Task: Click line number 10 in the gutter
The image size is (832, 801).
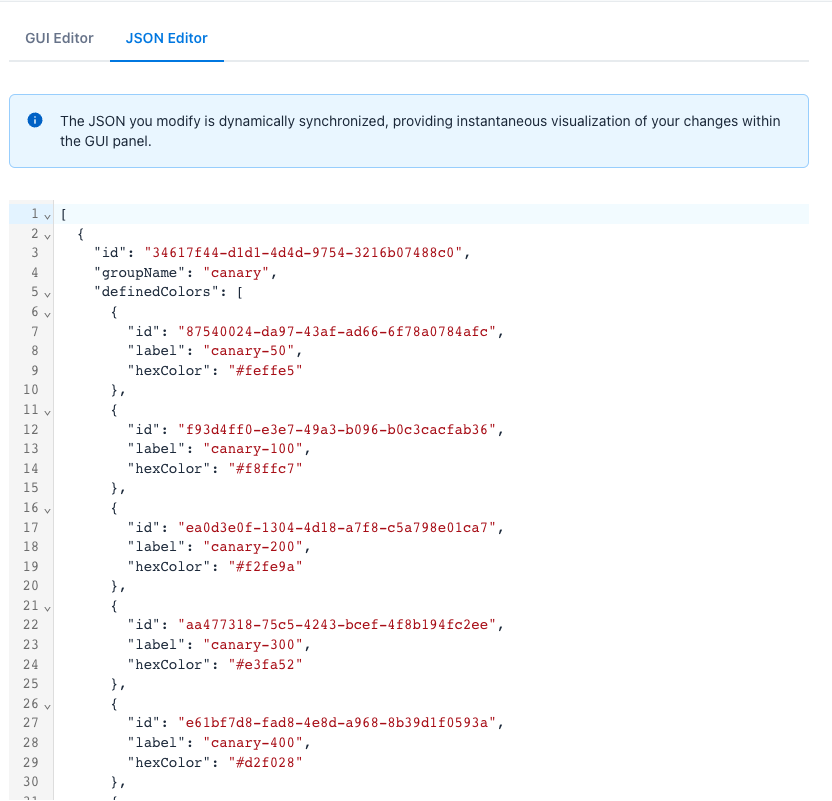Action: 31,390
